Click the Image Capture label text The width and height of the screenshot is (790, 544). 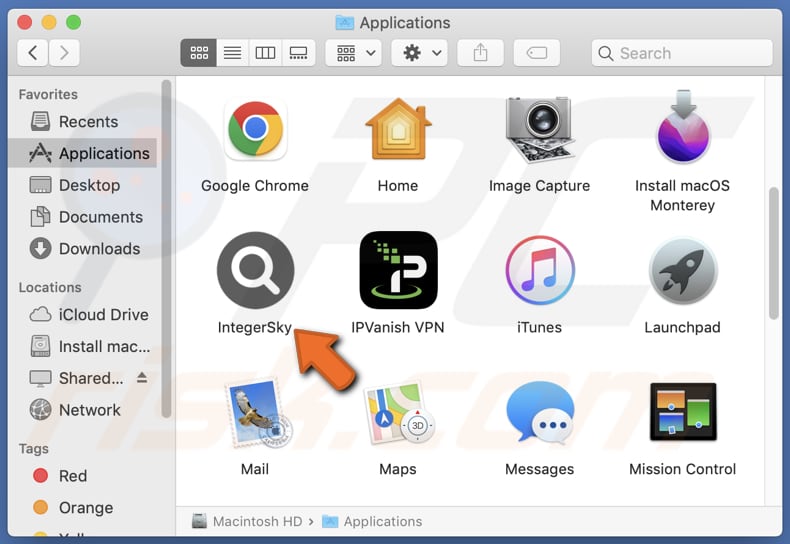[x=539, y=186]
